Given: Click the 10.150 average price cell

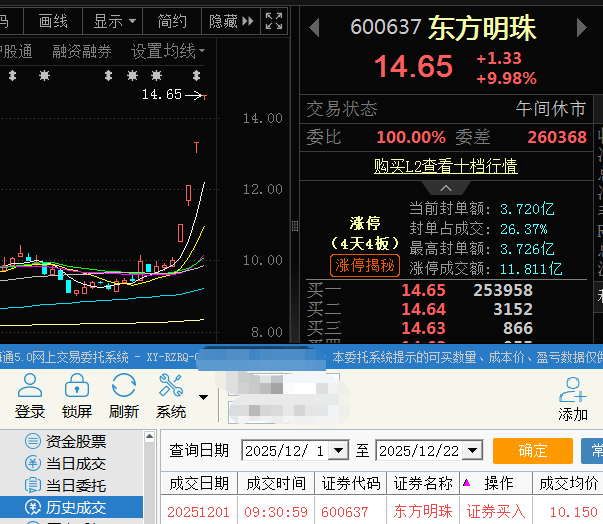Looking at the screenshot, I should point(573,512).
